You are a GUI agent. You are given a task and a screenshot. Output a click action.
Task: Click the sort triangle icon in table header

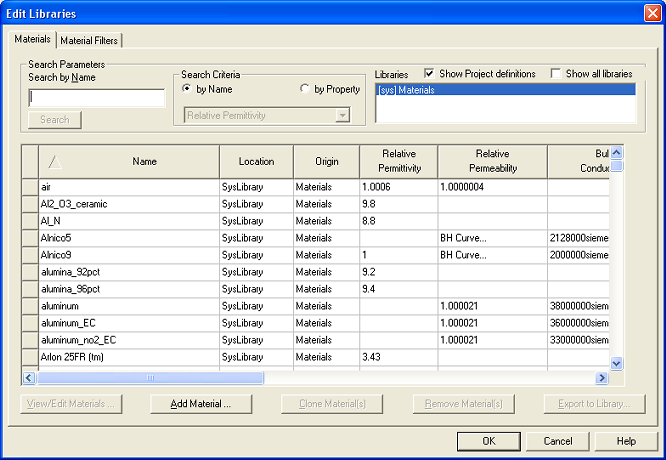pos(55,161)
